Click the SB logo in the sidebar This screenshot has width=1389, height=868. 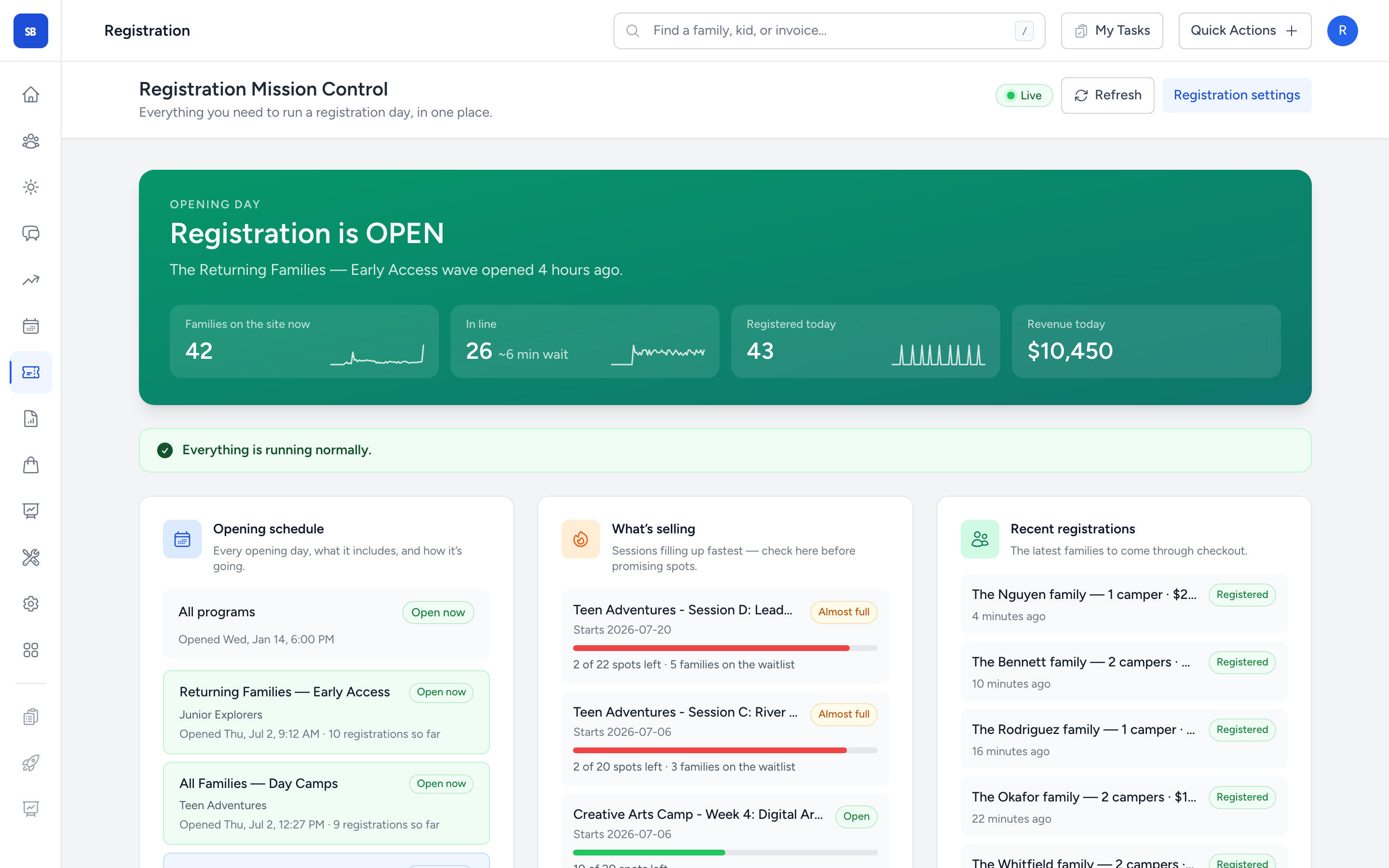point(30,31)
